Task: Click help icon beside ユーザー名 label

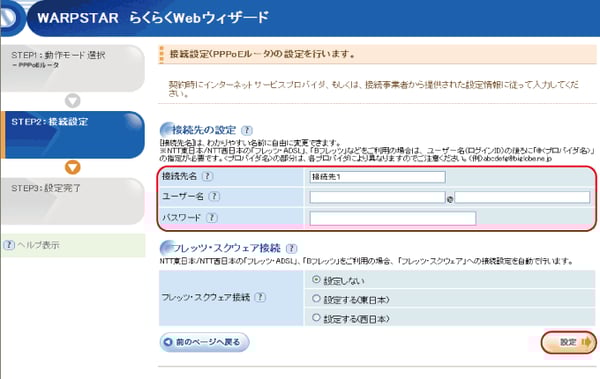Action: pos(214,196)
